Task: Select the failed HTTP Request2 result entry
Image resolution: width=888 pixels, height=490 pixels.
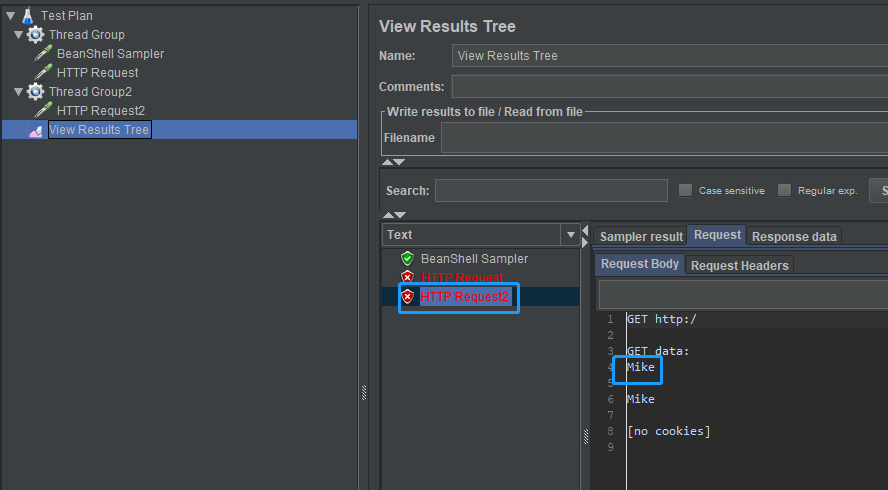Action: click(465, 297)
